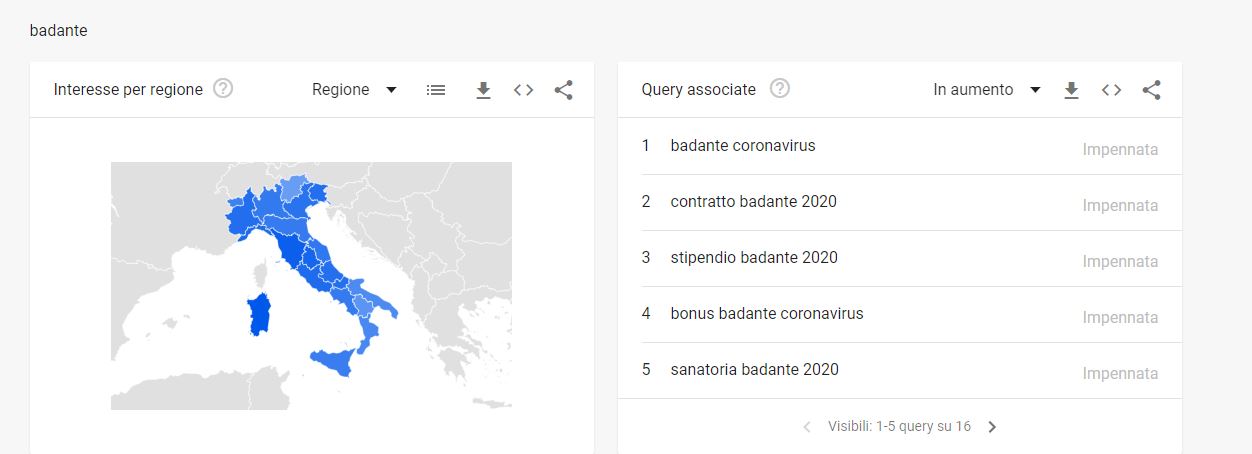The image size is (1252, 454).
Task: Go to previous page of queries
Action: pos(808,427)
